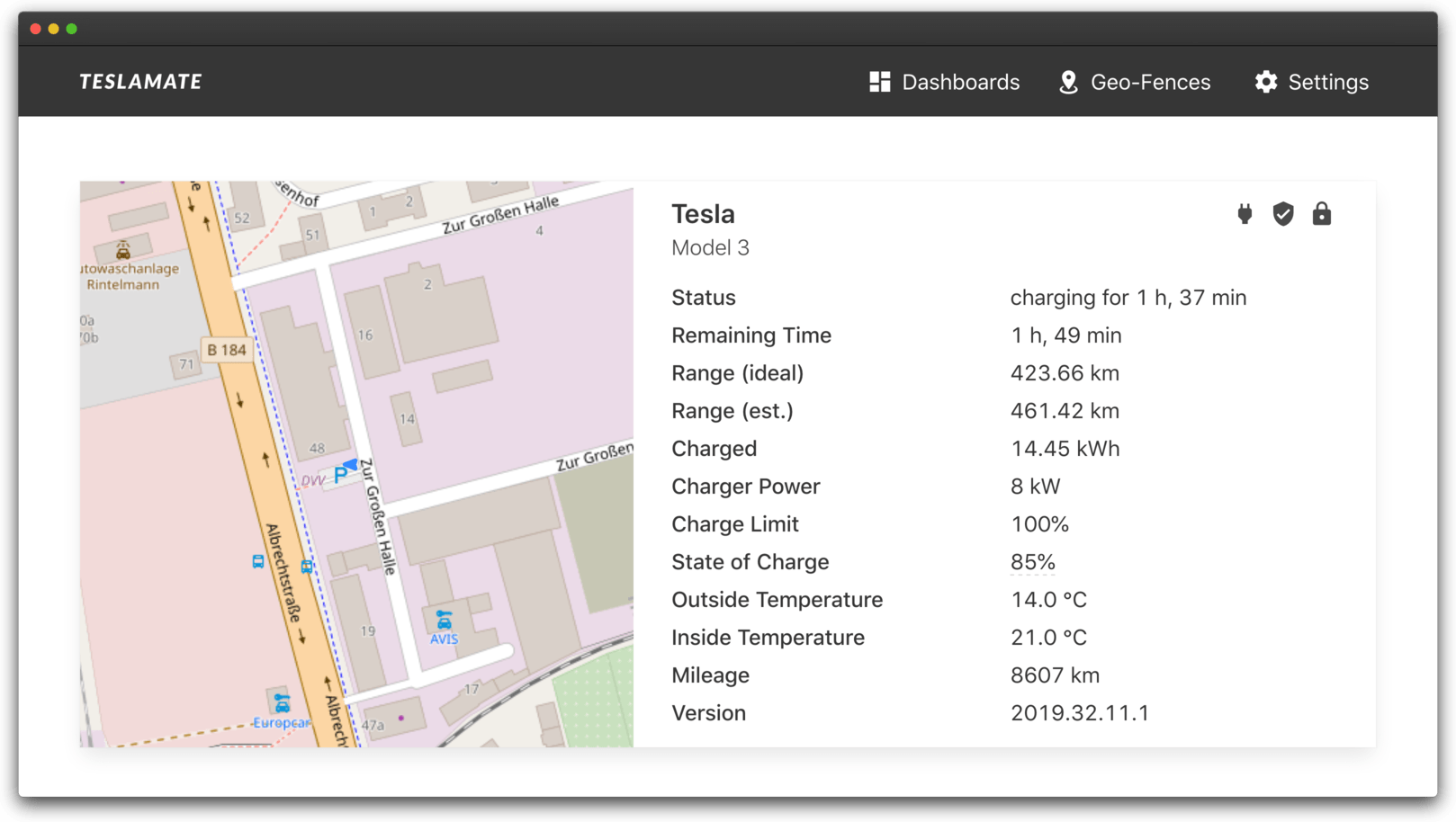Open the Dashboards menu item
Viewport: 1456px width, 822px height.
960,81
